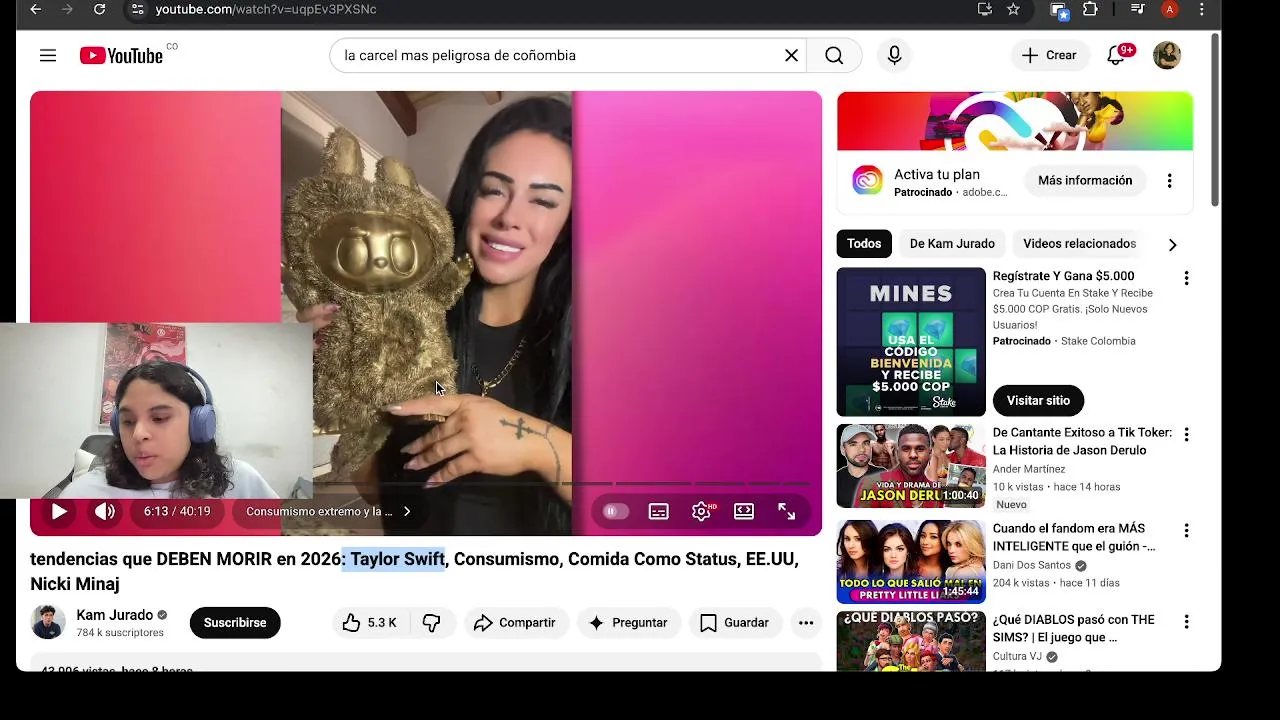Share the video with Compartir
The height and width of the screenshot is (720, 1280).
point(515,623)
